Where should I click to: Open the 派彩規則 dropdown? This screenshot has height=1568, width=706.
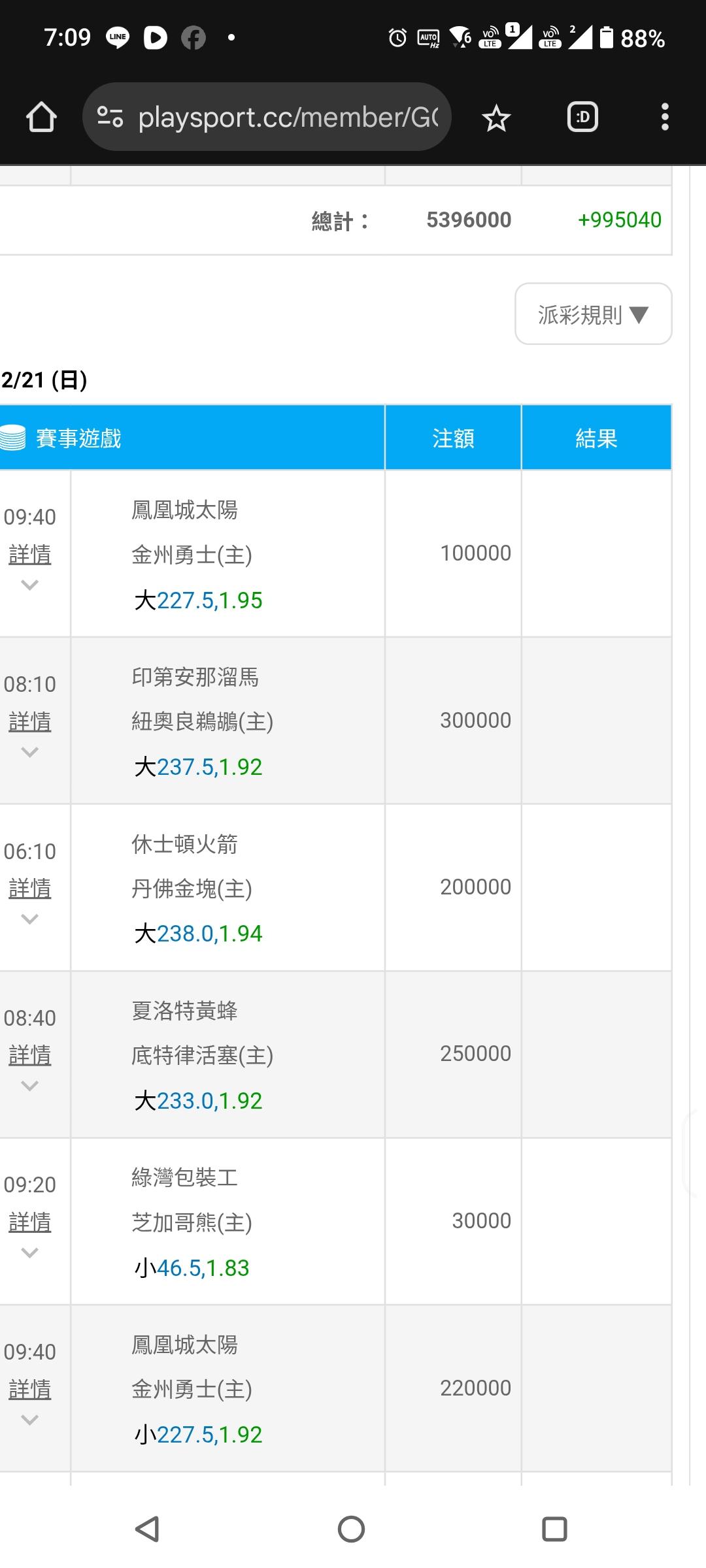[593, 314]
